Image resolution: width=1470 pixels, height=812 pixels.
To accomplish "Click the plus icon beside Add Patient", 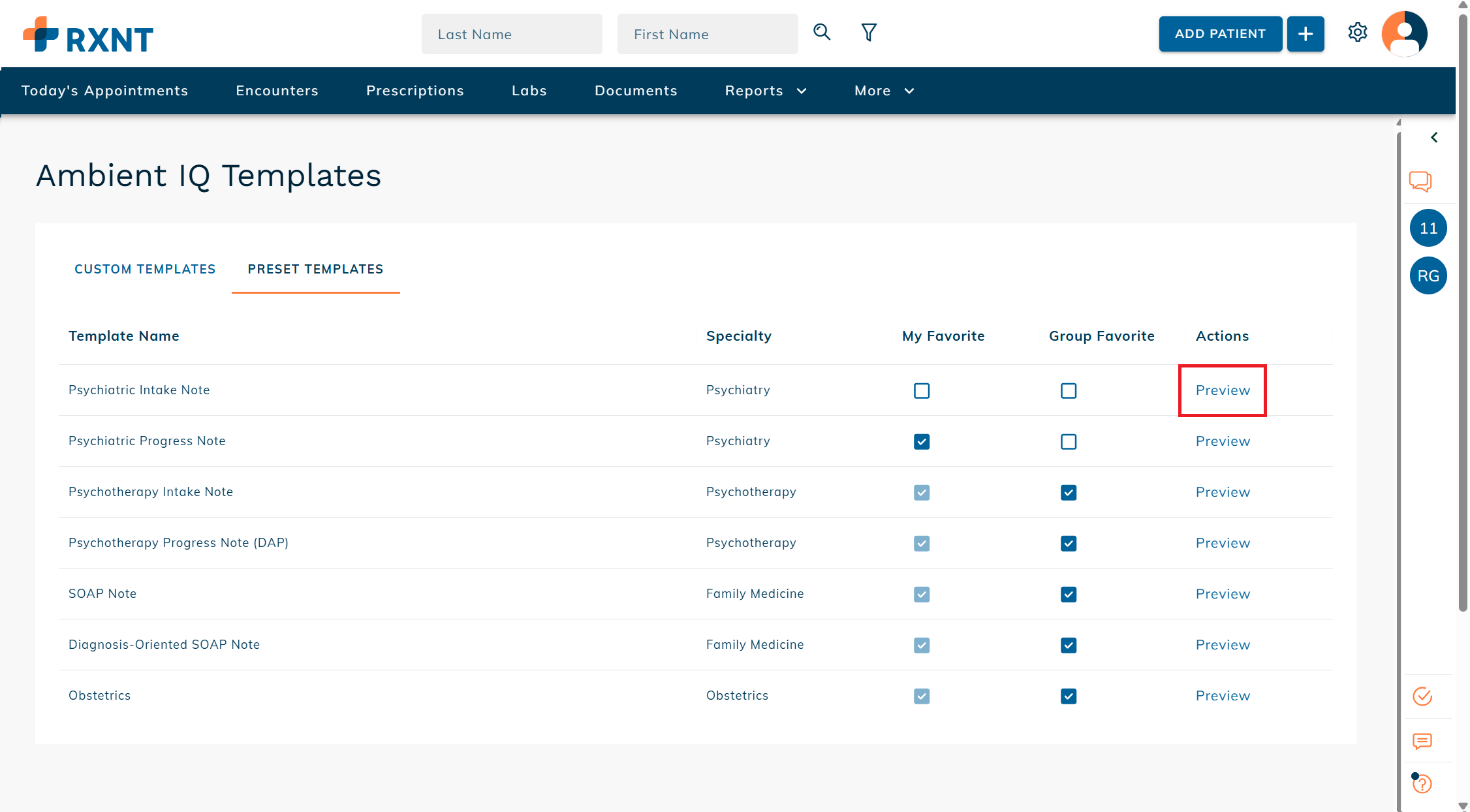I will tap(1306, 34).
